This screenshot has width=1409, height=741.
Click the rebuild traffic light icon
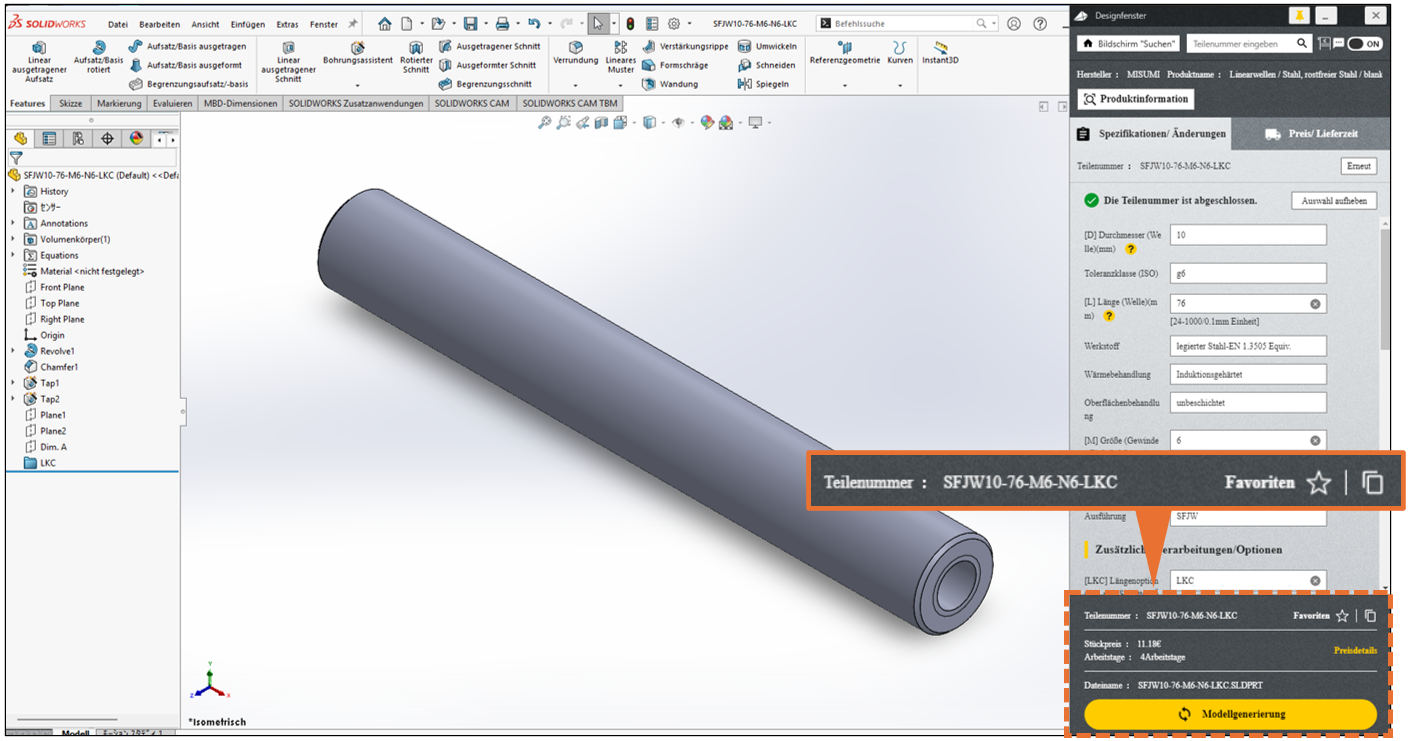tap(630, 24)
